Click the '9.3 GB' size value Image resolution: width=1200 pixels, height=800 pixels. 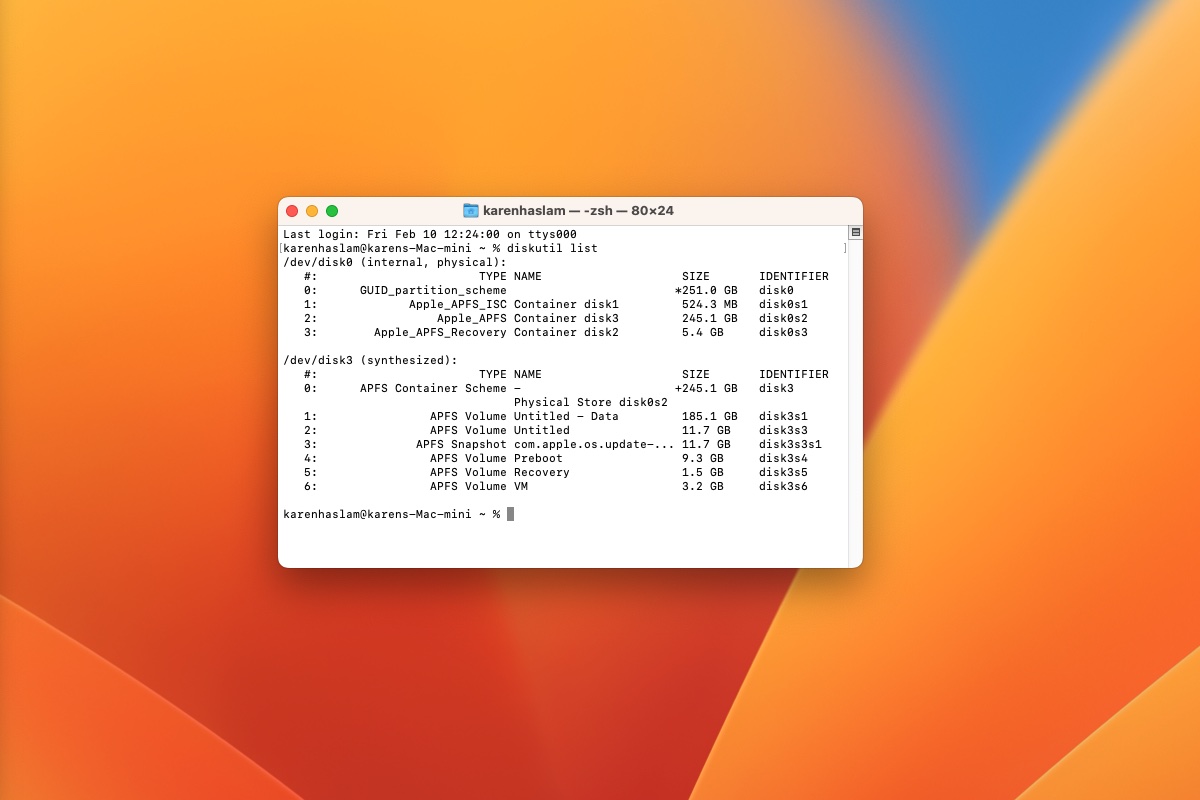(703, 458)
